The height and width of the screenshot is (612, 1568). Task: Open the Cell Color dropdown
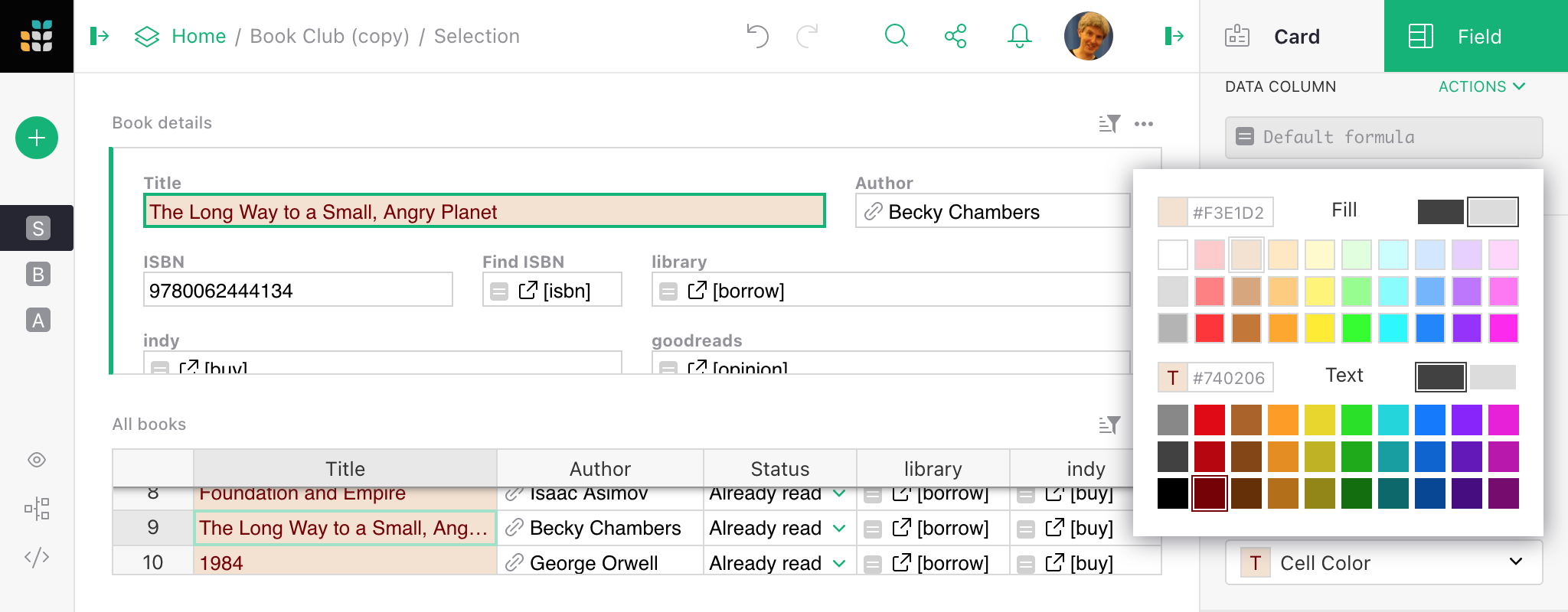[1383, 563]
